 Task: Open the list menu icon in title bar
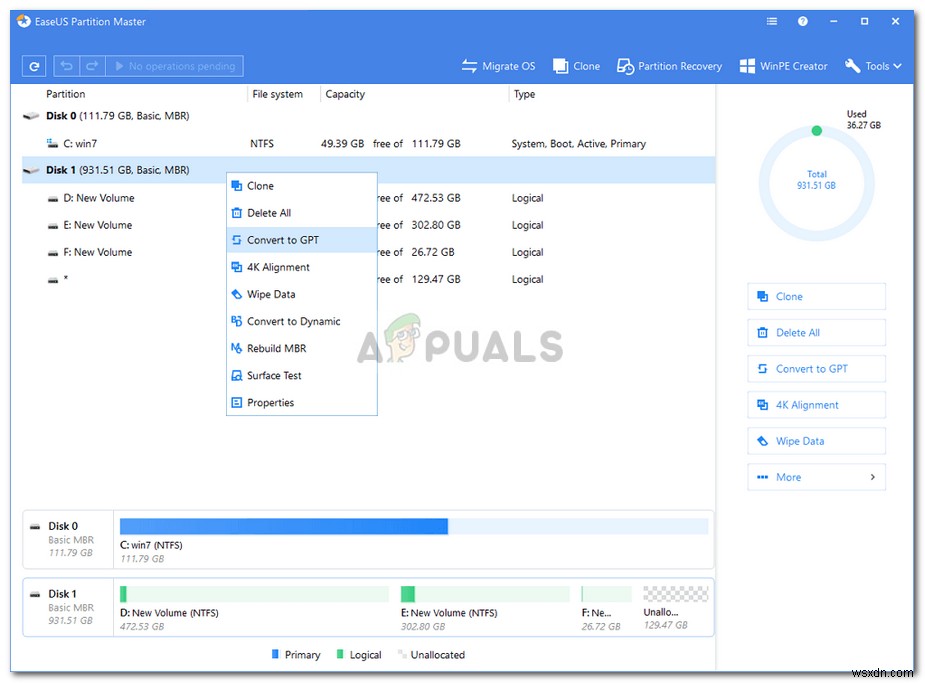coord(772,21)
